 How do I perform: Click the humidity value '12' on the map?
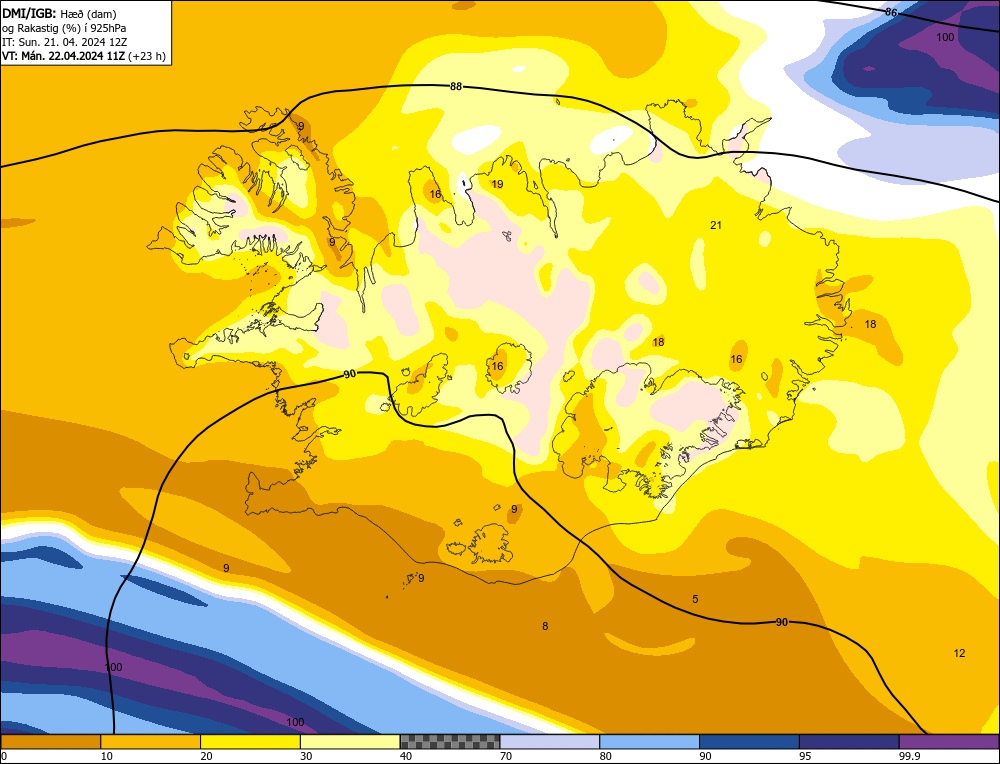pos(959,653)
